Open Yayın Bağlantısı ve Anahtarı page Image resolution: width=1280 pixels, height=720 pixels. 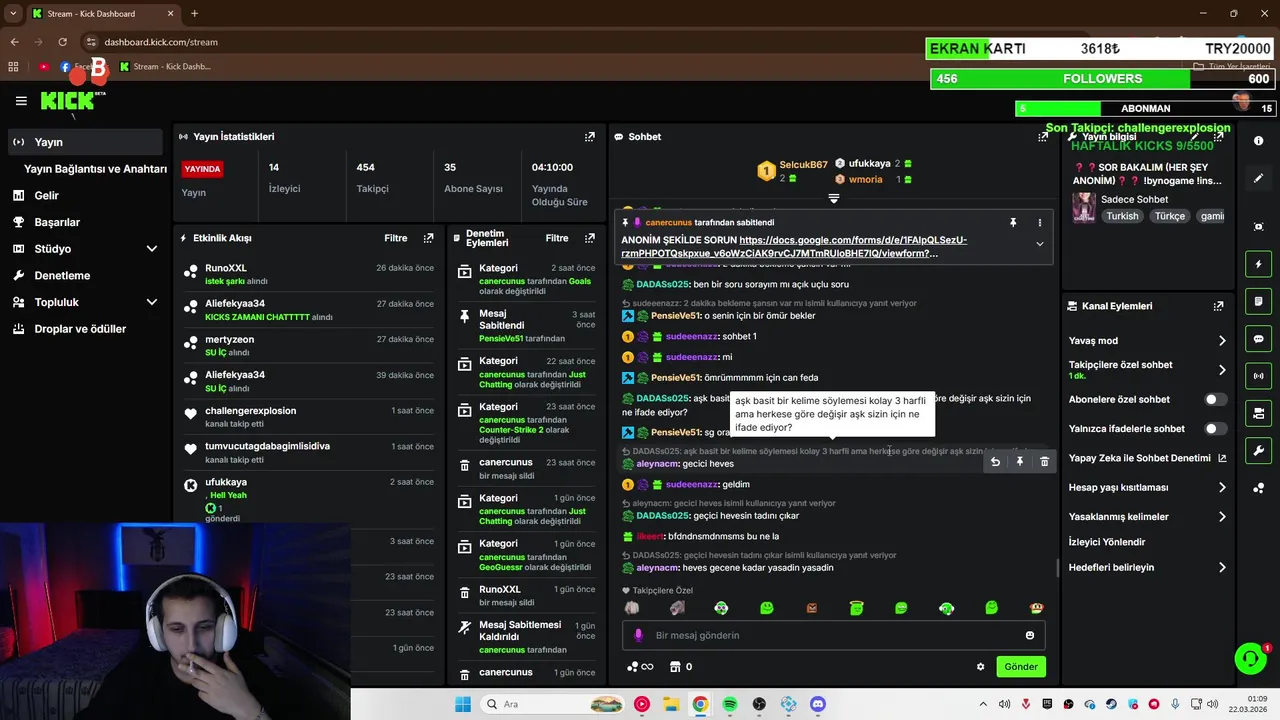[x=95, y=169]
